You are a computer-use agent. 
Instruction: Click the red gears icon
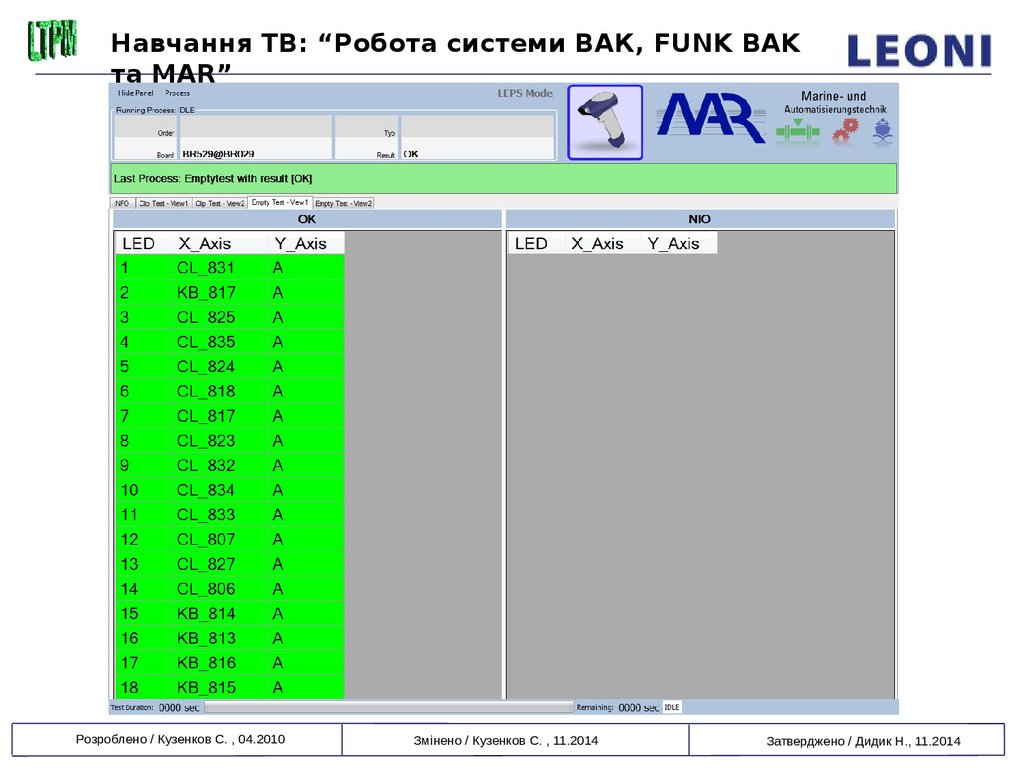tap(845, 132)
